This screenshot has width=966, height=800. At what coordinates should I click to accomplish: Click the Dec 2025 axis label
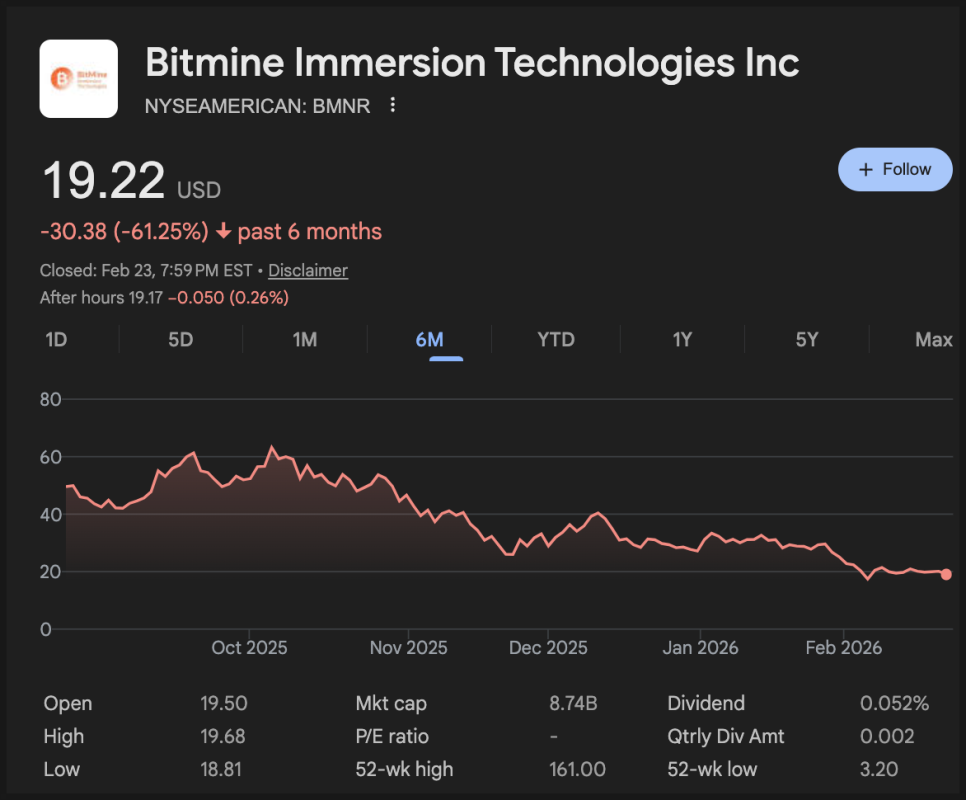546,648
